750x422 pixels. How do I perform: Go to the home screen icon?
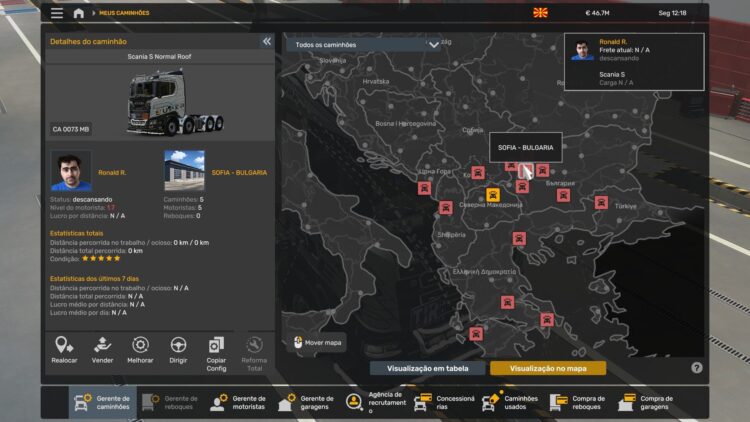[78, 13]
